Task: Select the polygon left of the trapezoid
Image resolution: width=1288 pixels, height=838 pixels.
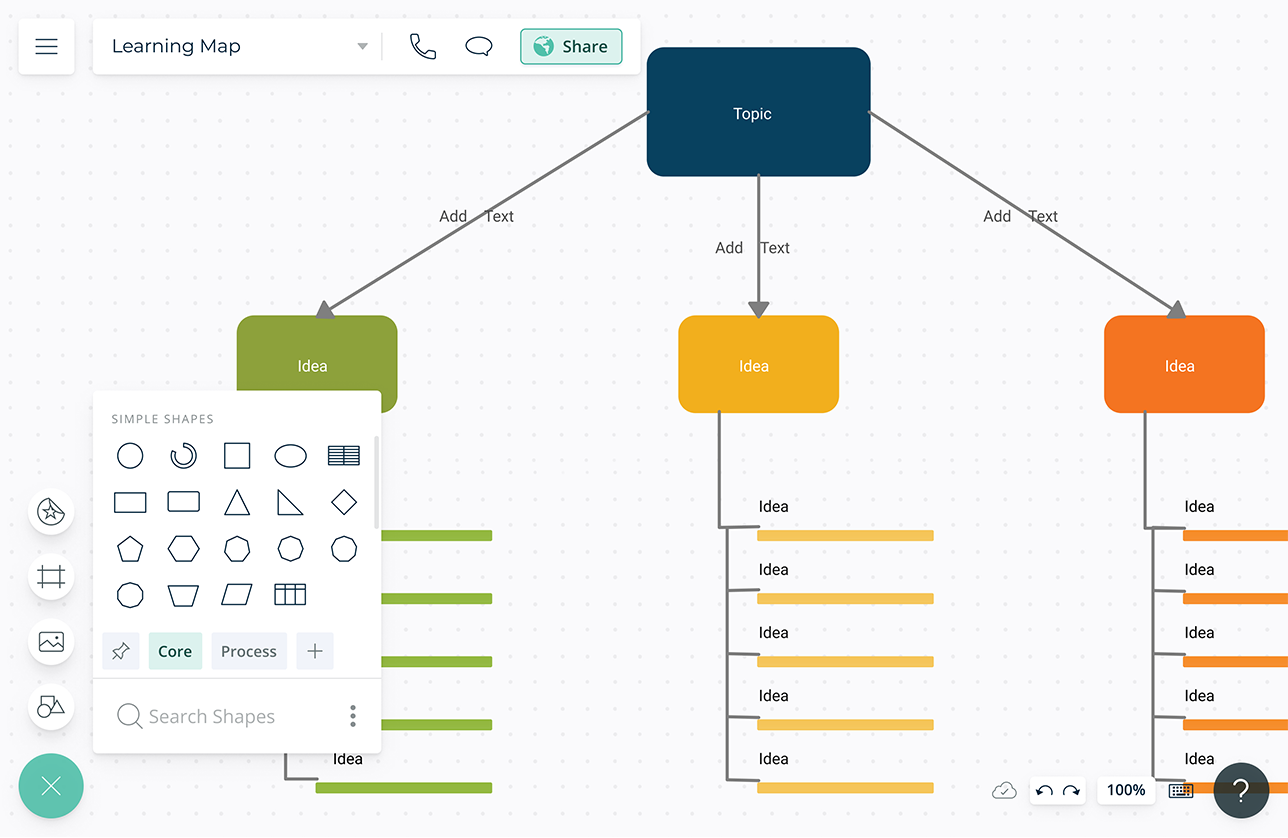Action: tap(130, 595)
